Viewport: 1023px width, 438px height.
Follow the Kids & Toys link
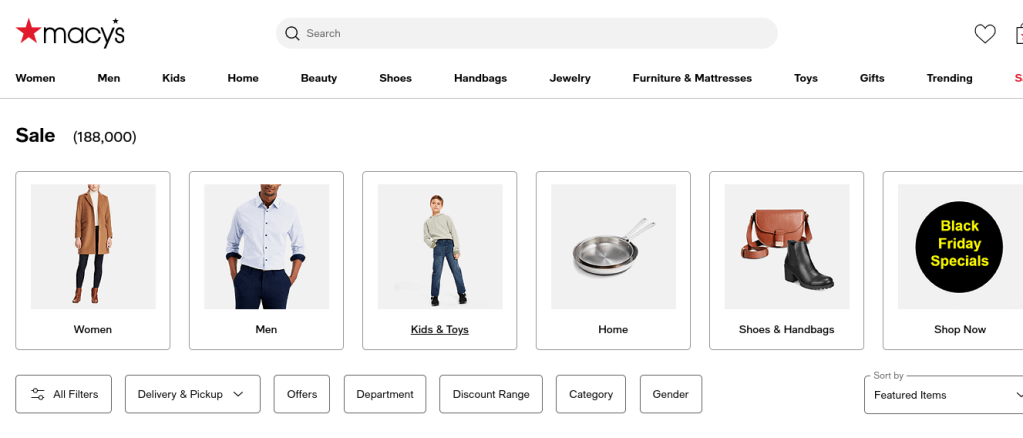pos(440,329)
